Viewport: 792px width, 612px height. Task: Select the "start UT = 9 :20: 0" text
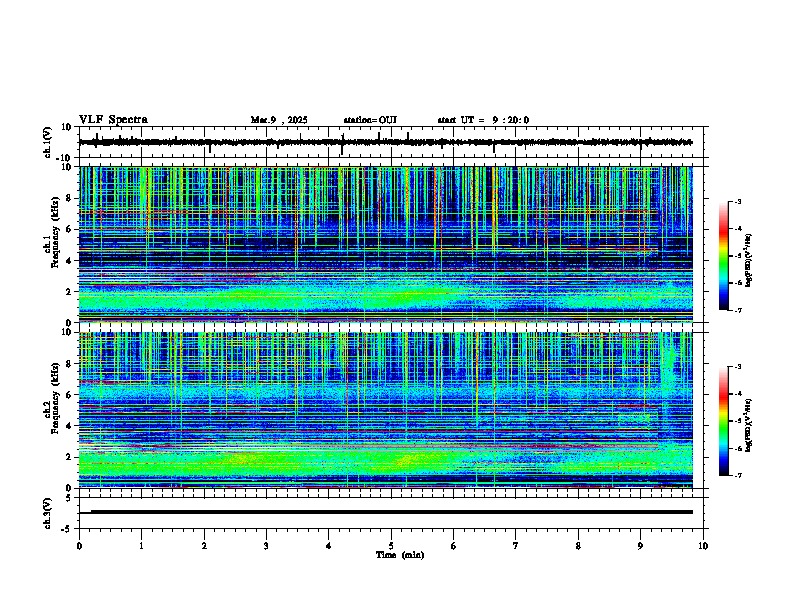click(x=483, y=120)
